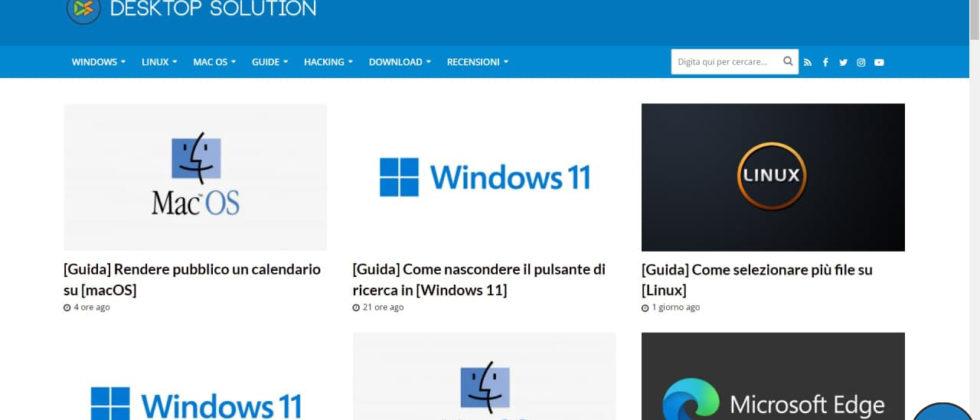The height and width of the screenshot is (420, 980).
Task: Open the YouTube icon in navbar
Action: [879, 62]
